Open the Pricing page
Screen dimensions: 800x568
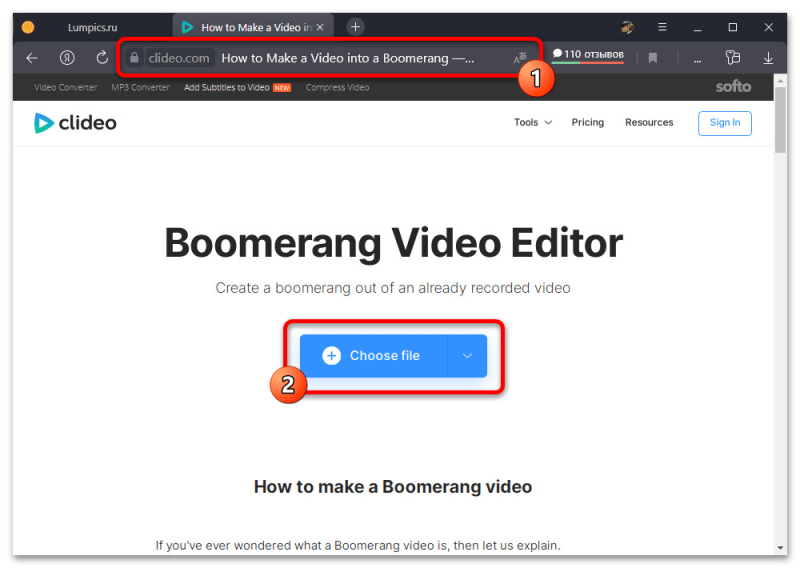click(x=587, y=122)
